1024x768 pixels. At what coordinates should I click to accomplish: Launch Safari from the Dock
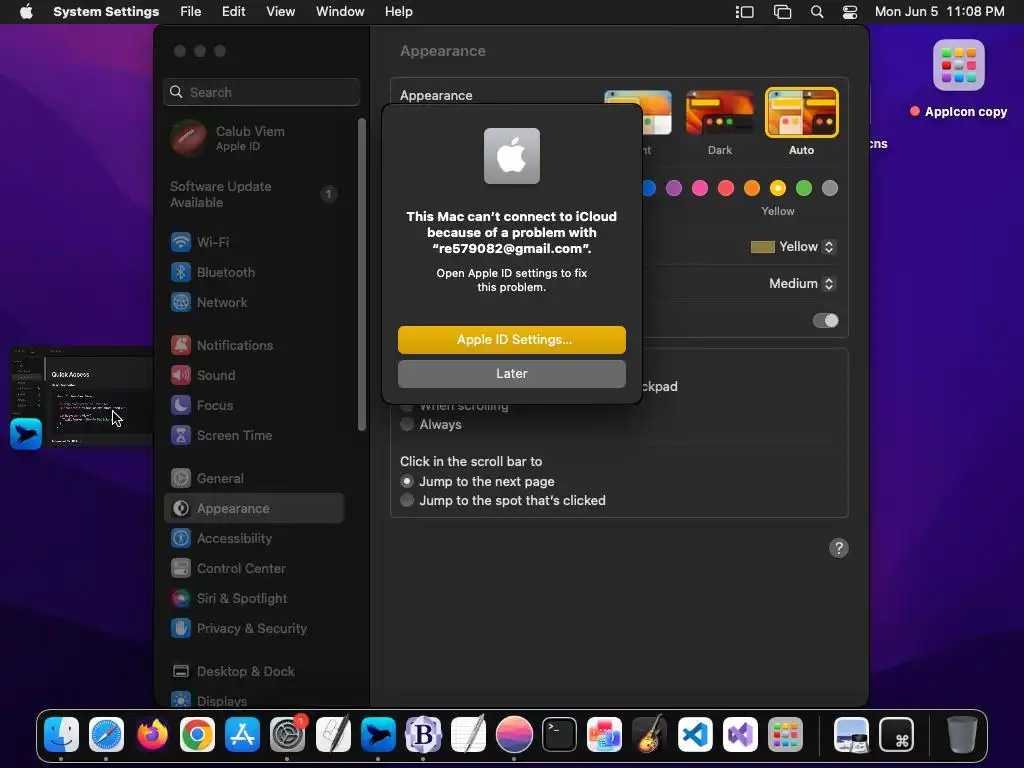pos(106,735)
